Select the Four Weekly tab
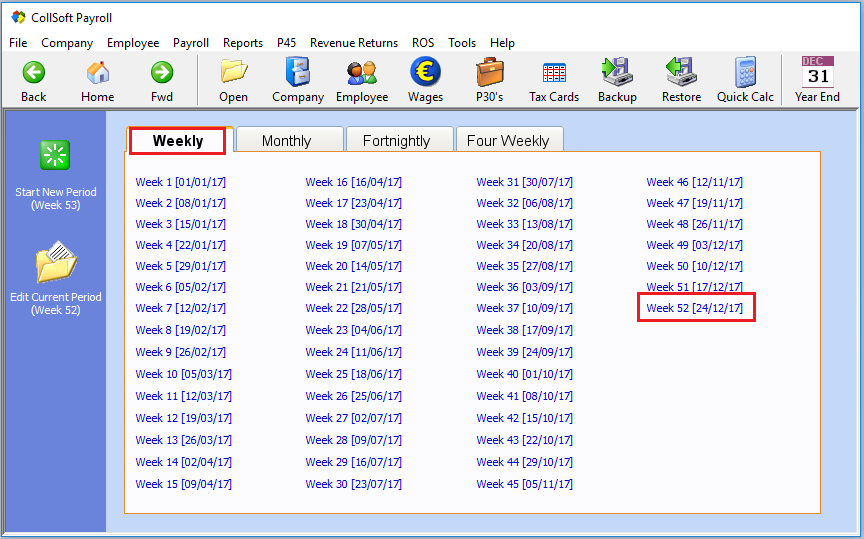 [508, 141]
